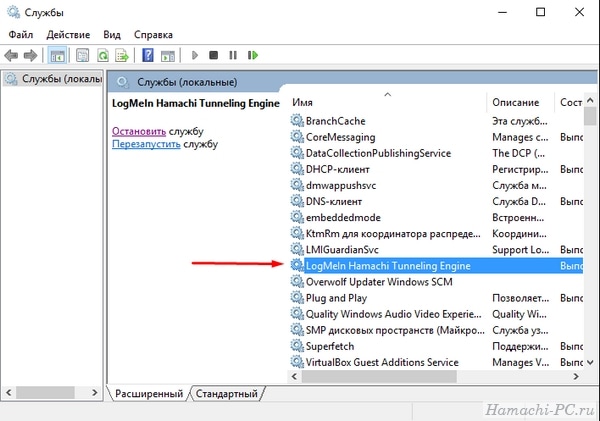Click the tree pane horizontal scrollbar thumb
This screenshot has height=421, width=600.
45,393
